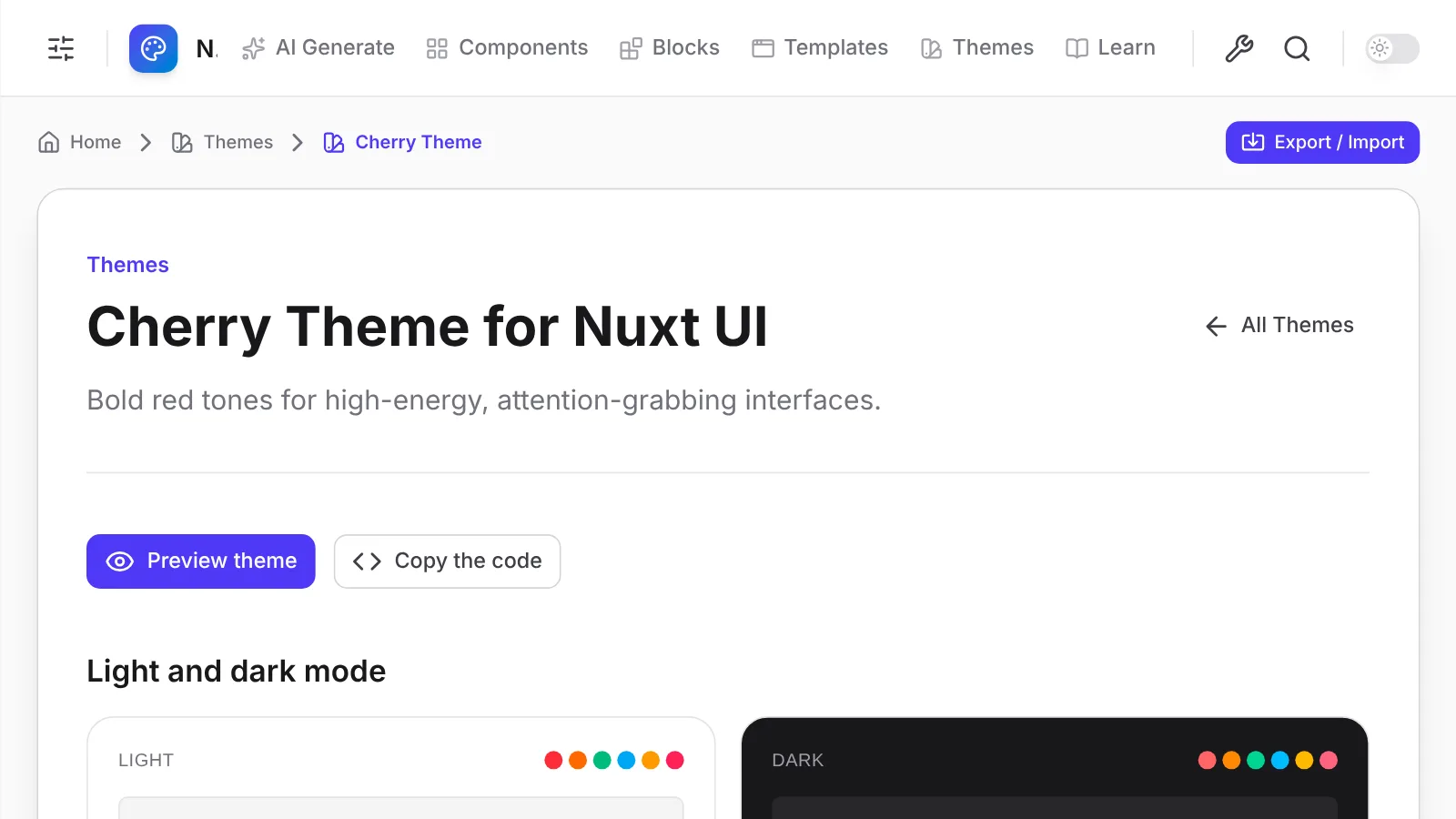
Task: Pick the green swatch in the LIGHT card
Action: pos(602,760)
